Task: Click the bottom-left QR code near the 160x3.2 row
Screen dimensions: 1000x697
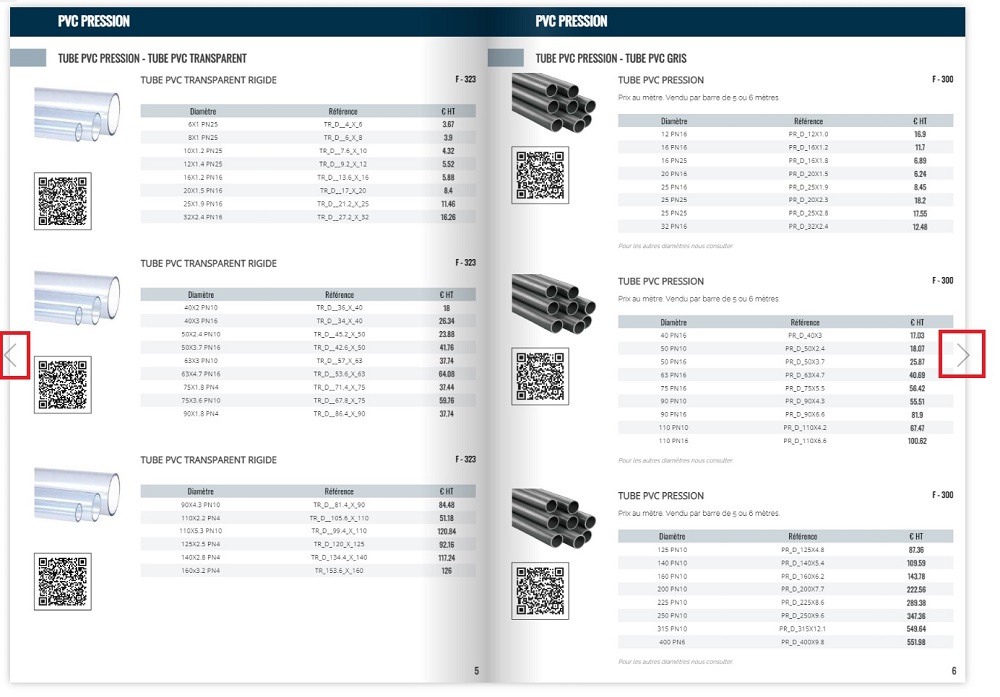Action: point(64,580)
